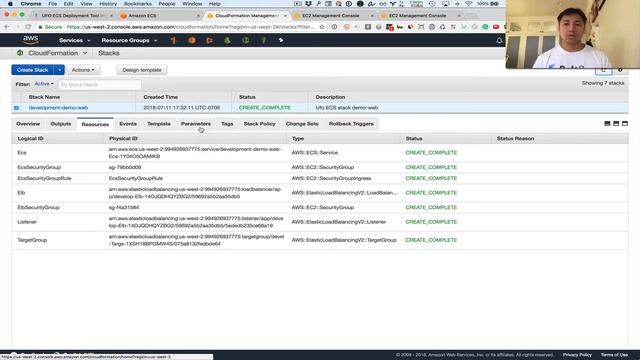Image resolution: width=640 pixels, height=360 pixels.
Task: Click the TargetGroup logical ID cell
Action: coord(32,240)
